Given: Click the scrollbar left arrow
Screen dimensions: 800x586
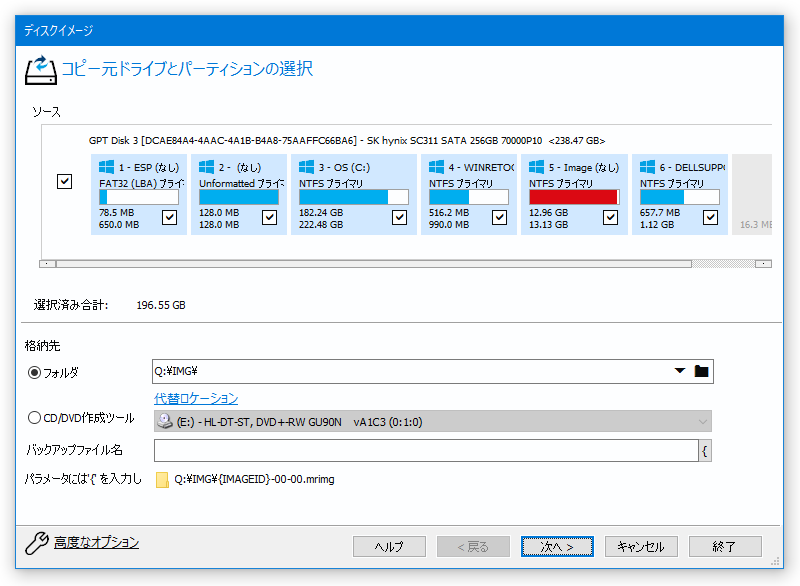Looking at the screenshot, I should pos(47,264).
